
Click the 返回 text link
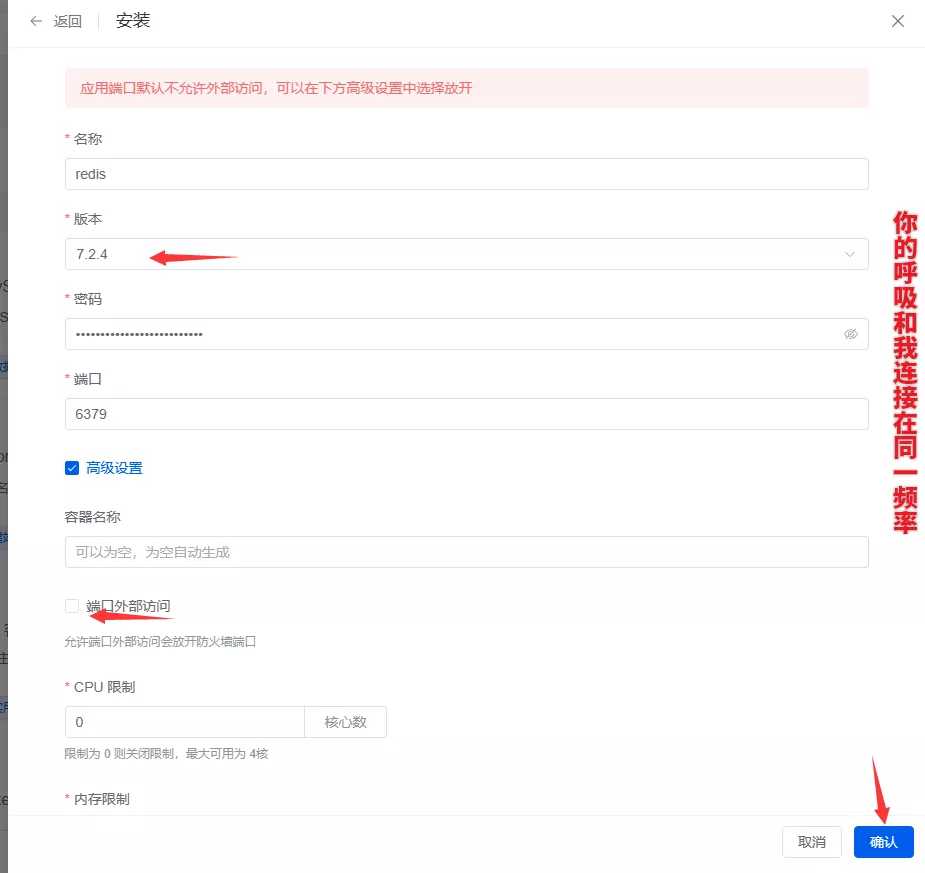coord(68,21)
